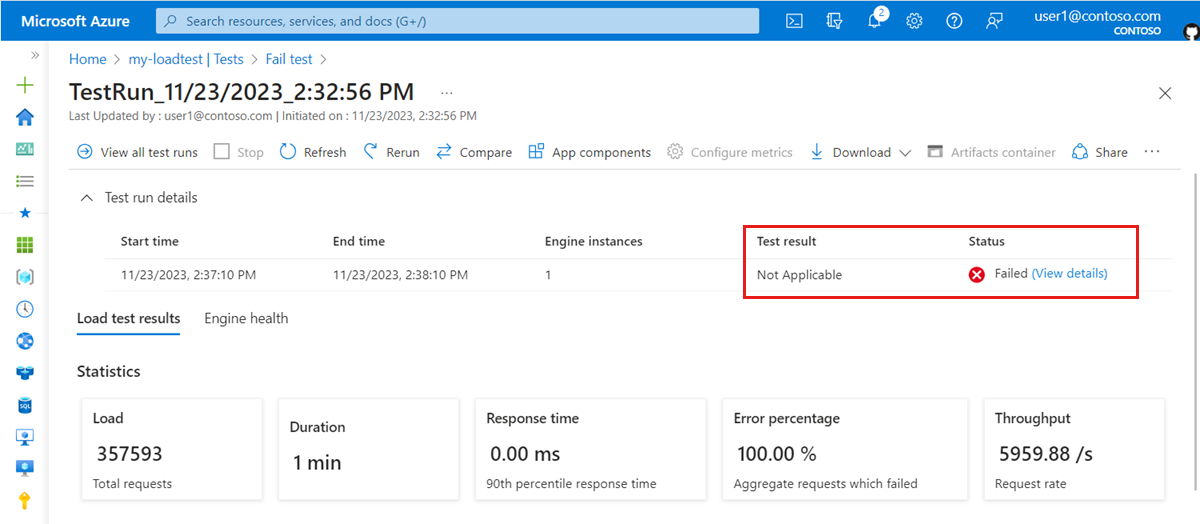1200x524 pixels.
Task: Select the Load test results tab
Action: coord(128,318)
